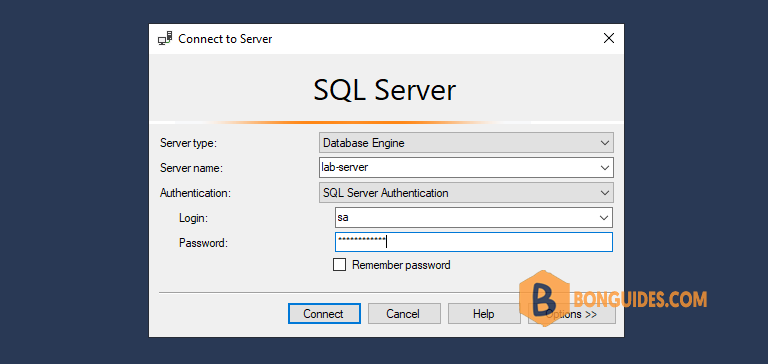Click the Connect button
This screenshot has width=768, height=364.
click(x=324, y=314)
